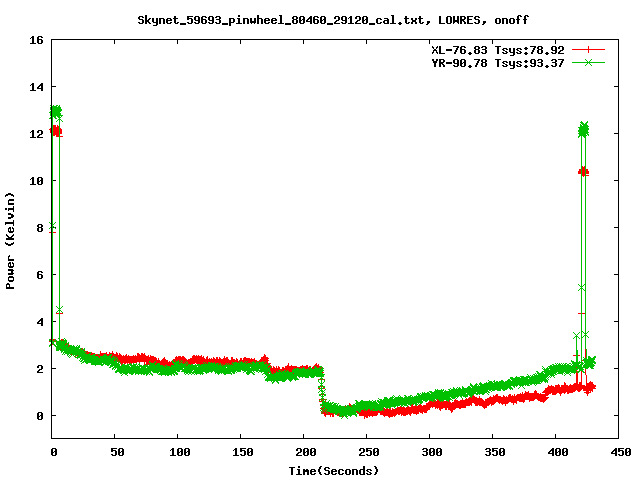Click the y-axis tick label 12
The width and height of the screenshot is (640, 480).
click(x=36, y=134)
